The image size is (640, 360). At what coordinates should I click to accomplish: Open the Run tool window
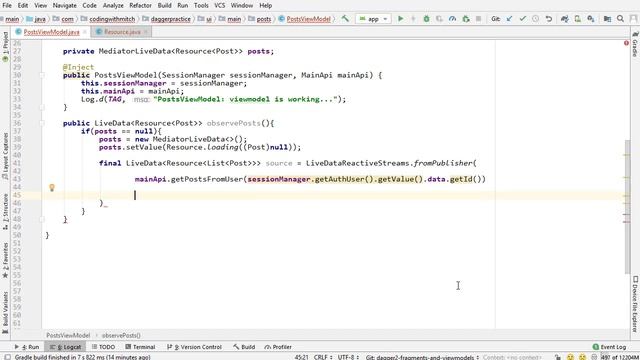click(x=27, y=347)
